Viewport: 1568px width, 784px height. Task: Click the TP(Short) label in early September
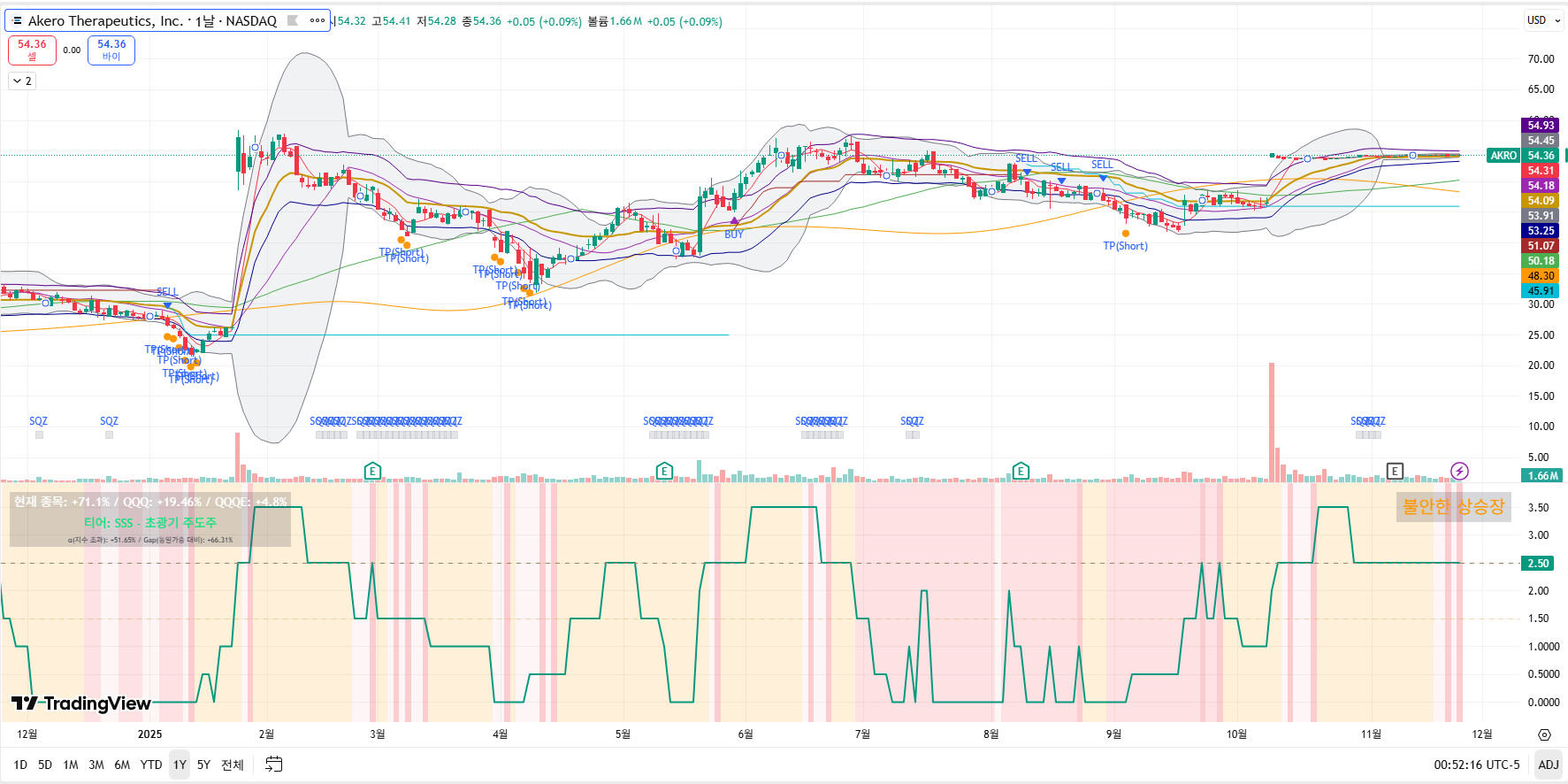coord(1125,246)
